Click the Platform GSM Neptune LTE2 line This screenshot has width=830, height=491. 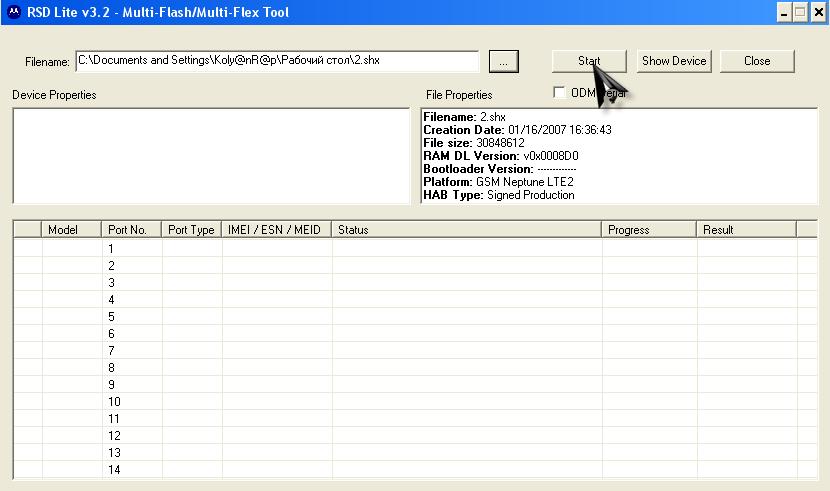click(x=498, y=181)
